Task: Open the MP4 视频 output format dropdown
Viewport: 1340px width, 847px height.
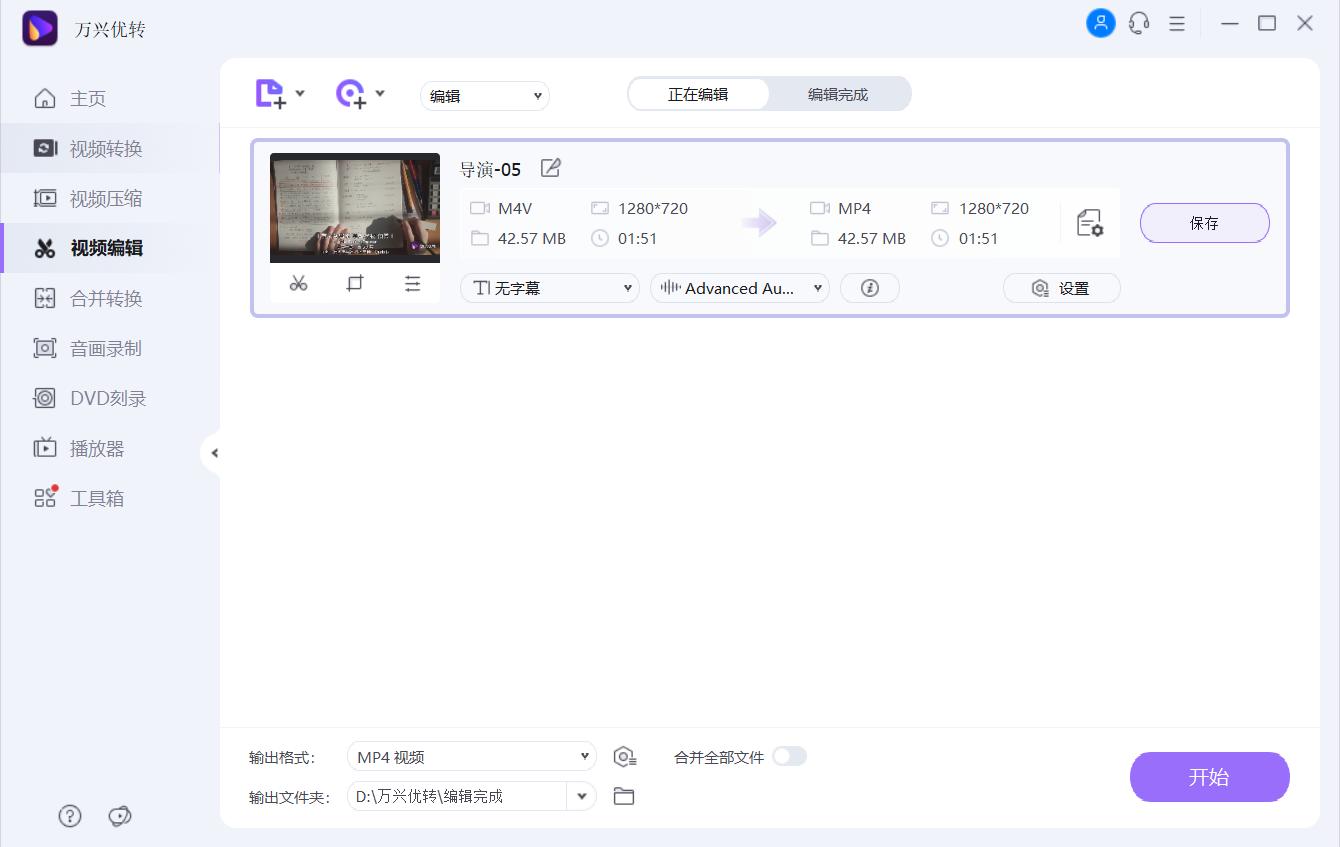Action: (470, 756)
